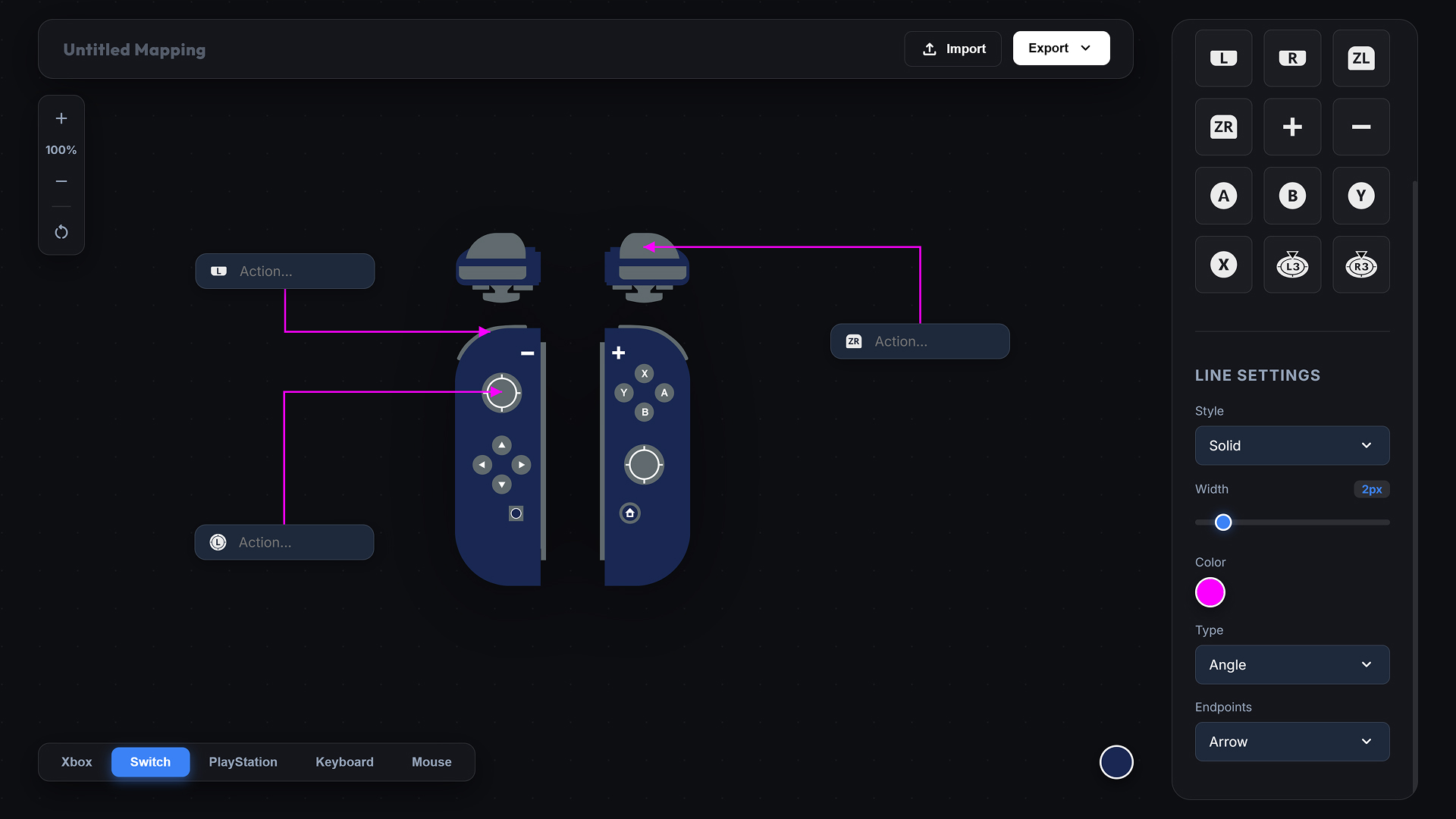
Task: Enable the Xbox controller layout
Action: (76, 761)
